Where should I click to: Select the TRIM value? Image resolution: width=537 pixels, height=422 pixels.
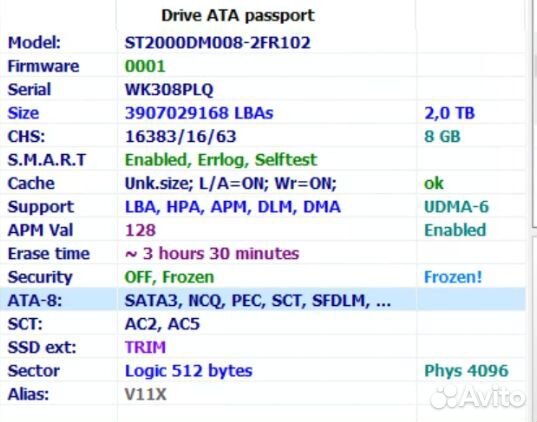[145, 347]
